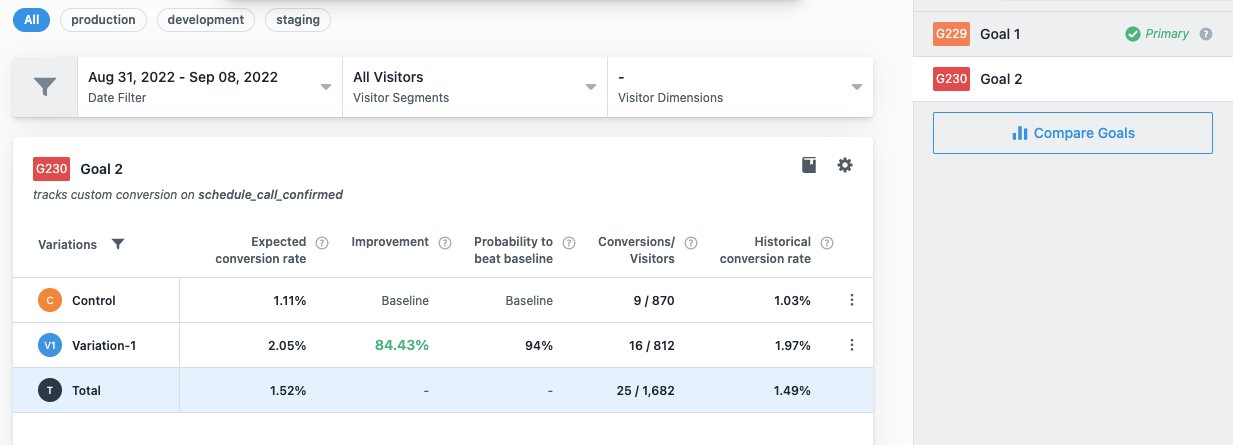Click the green 84.43% improvement value

point(402,345)
